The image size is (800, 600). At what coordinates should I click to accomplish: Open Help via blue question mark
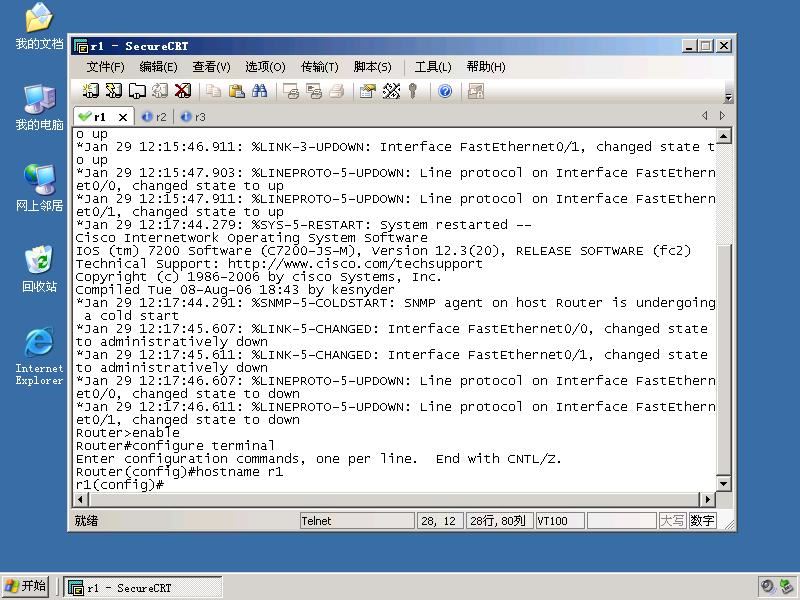[445, 91]
